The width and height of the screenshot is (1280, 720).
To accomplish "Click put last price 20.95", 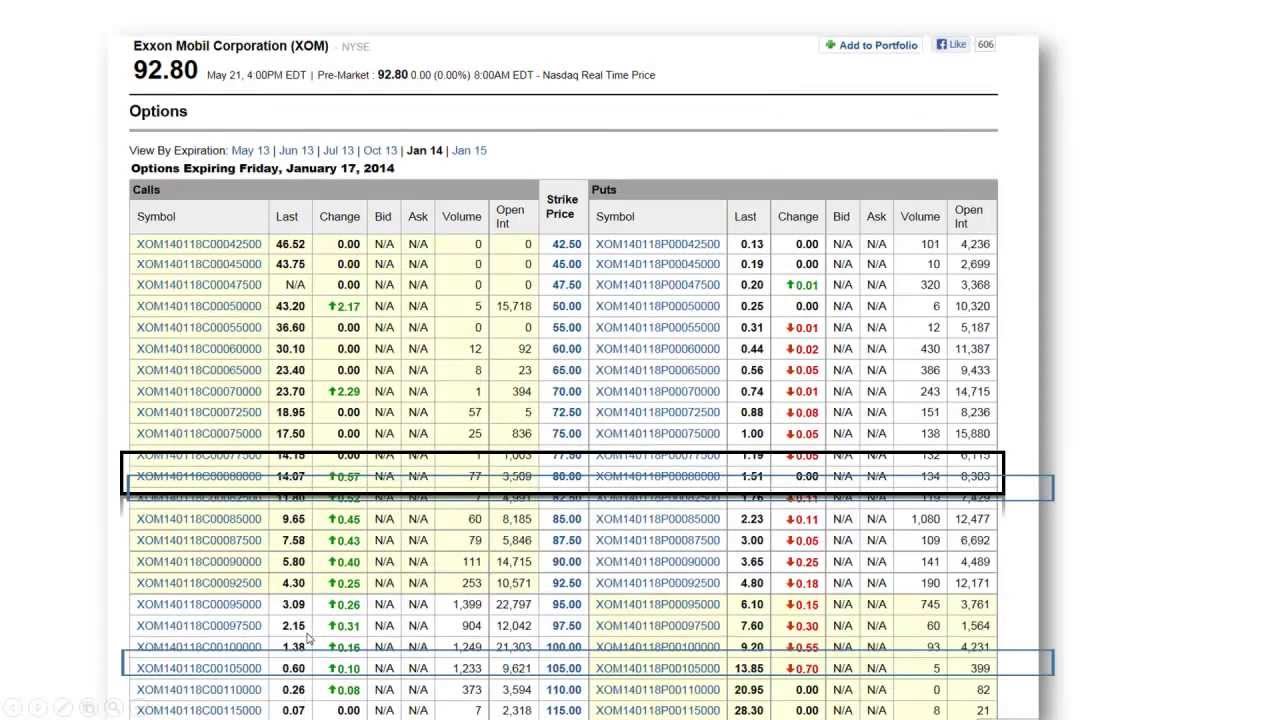I will point(747,690).
